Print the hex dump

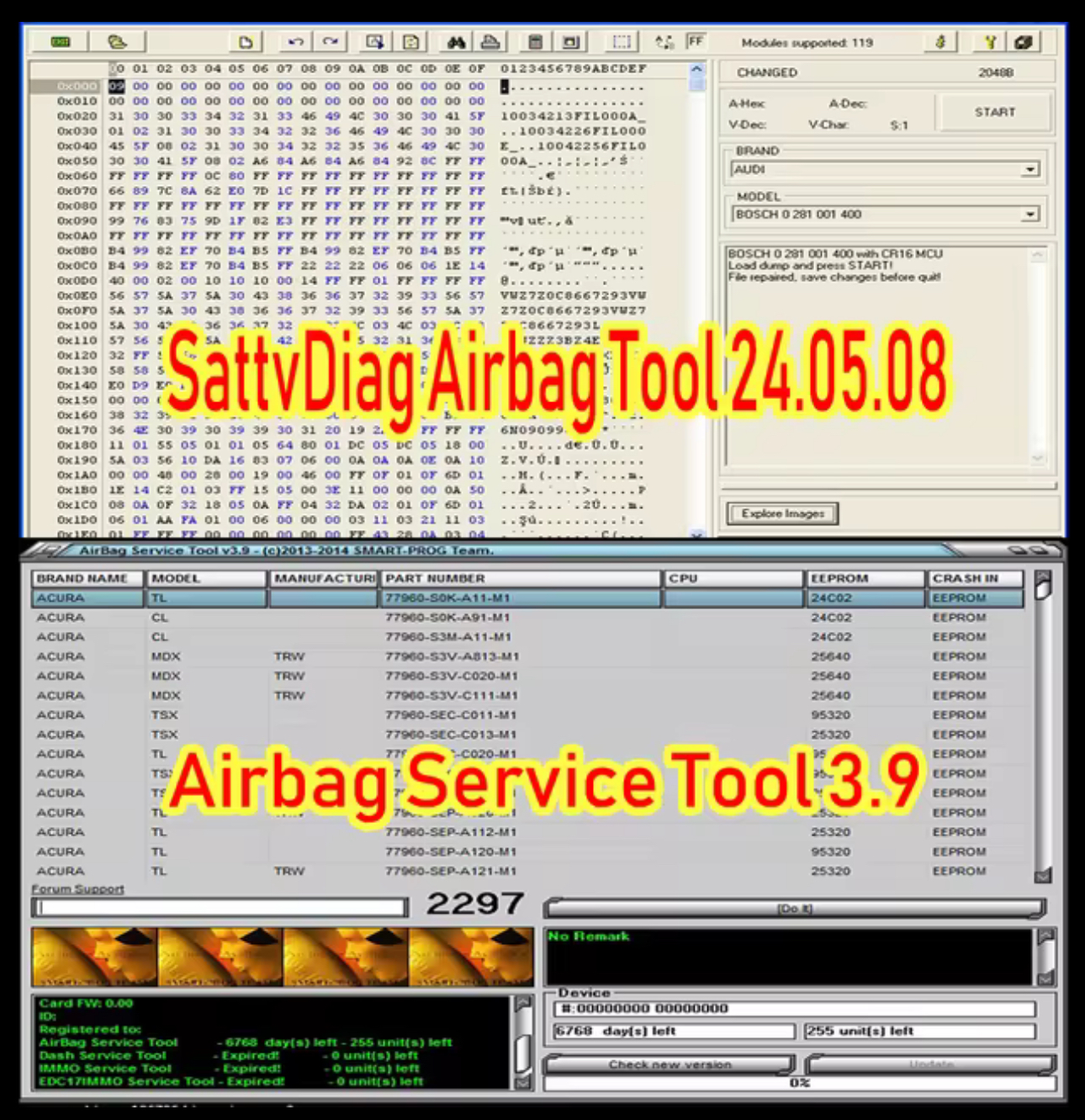490,42
